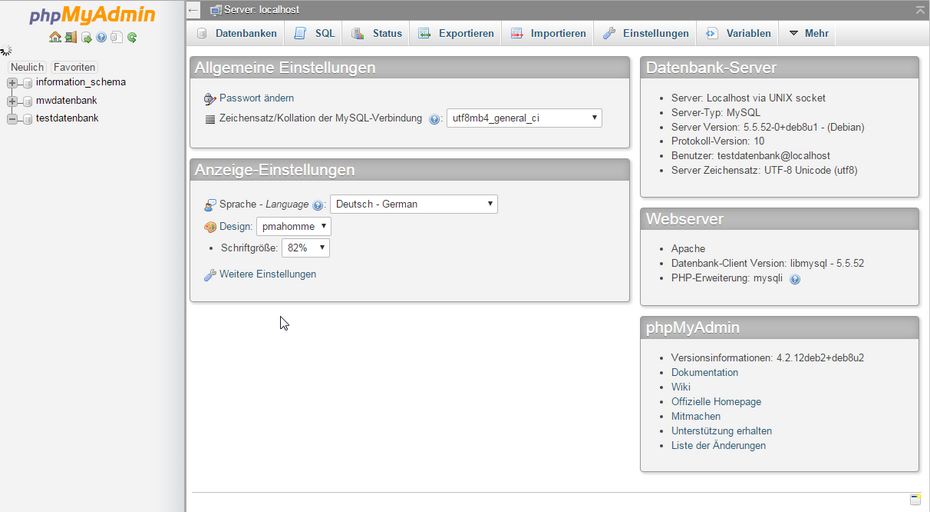The width and height of the screenshot is (930, 512).
Task: Click the testdatenbank database cylinder icon
Action: coord(27,119)
